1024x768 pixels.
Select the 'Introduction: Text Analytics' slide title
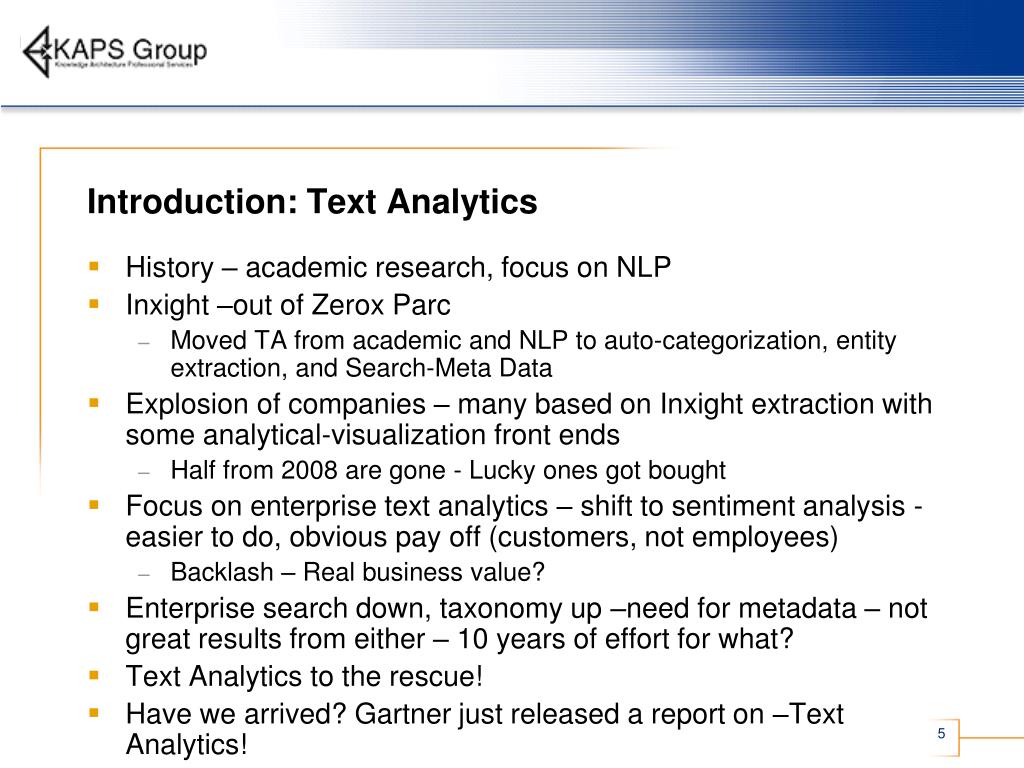(x=312, y=202)
